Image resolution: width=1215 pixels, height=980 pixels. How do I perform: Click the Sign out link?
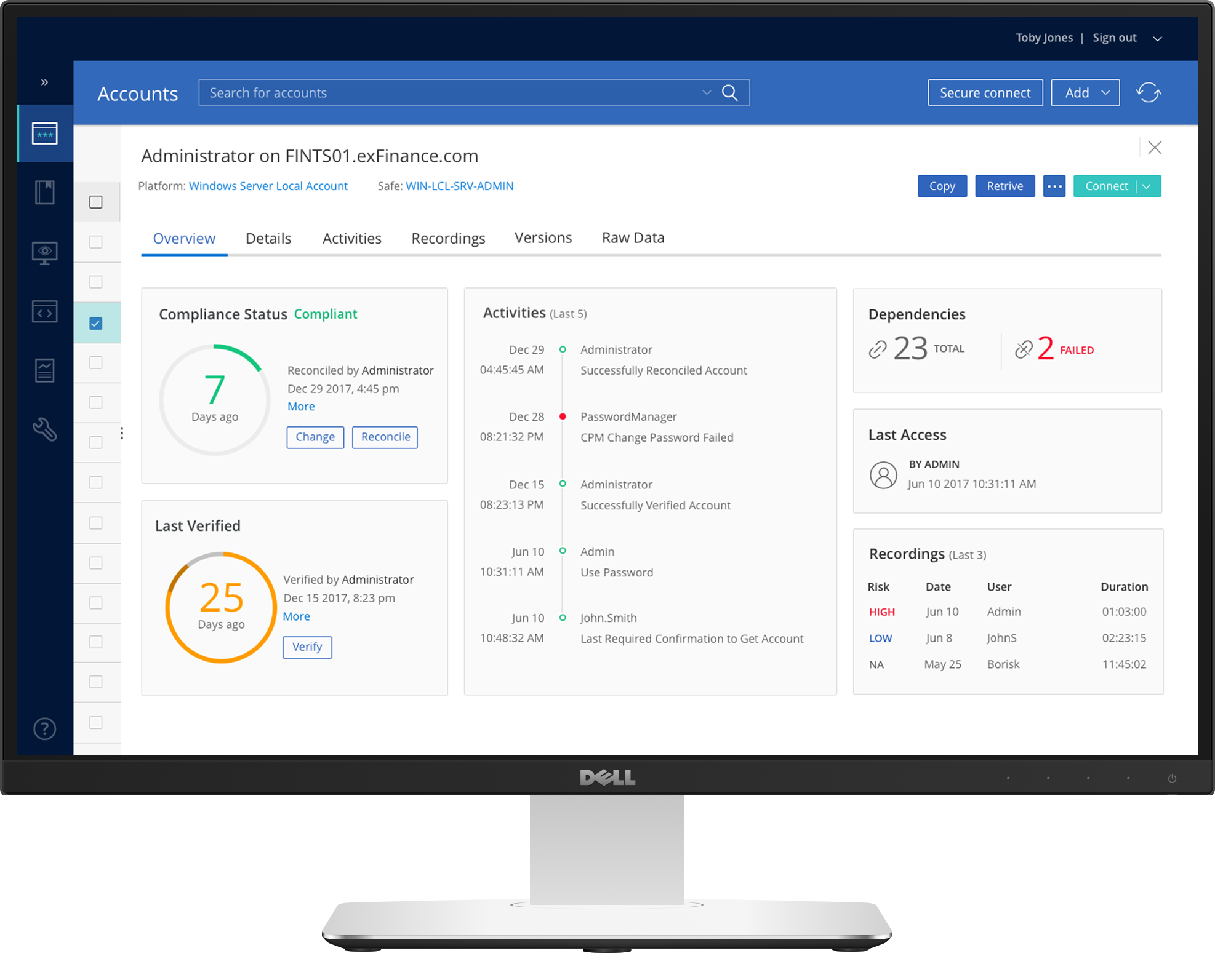tap(1115, 38)
